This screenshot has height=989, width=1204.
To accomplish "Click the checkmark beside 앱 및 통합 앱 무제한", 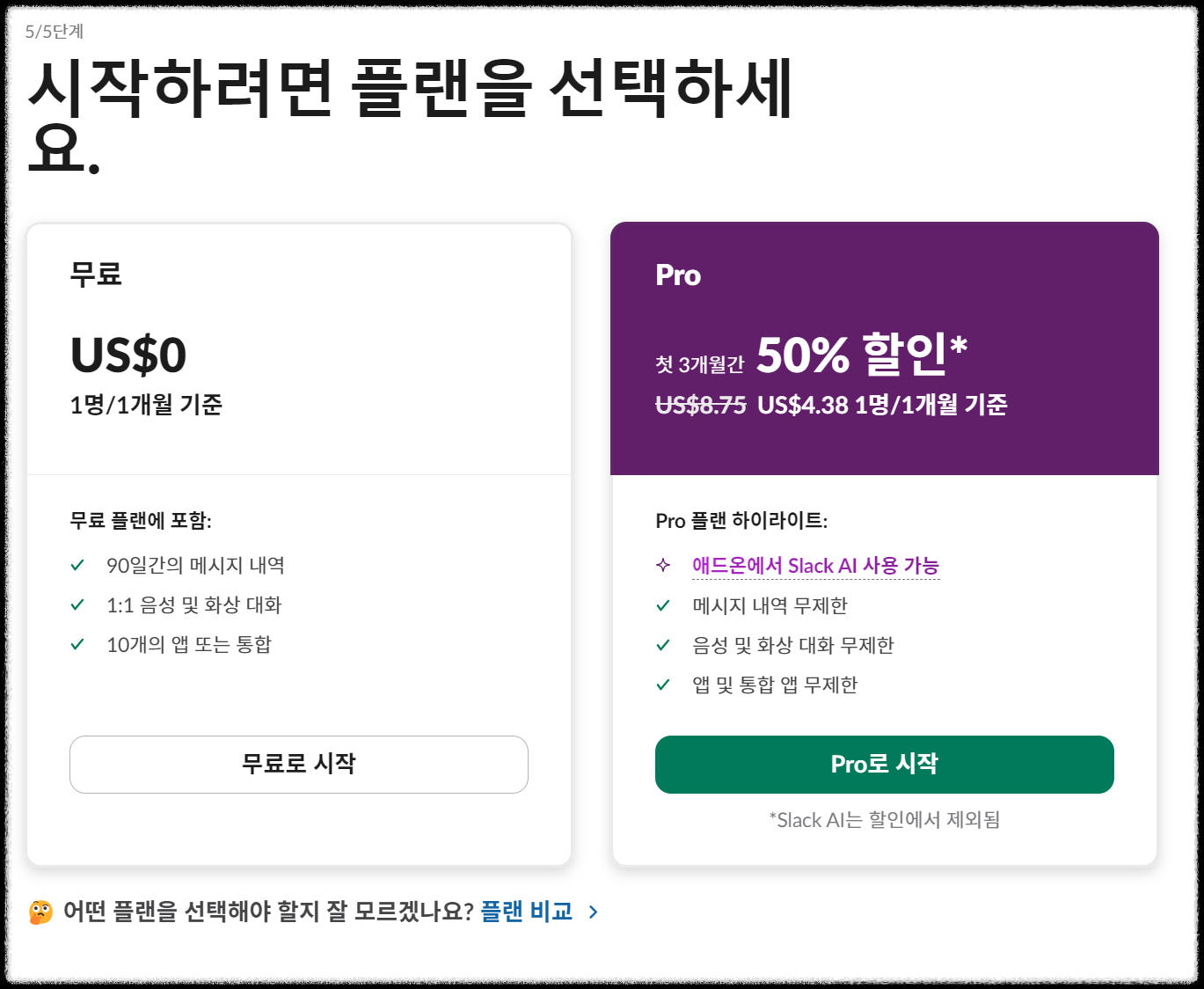I will pos(660,685).
